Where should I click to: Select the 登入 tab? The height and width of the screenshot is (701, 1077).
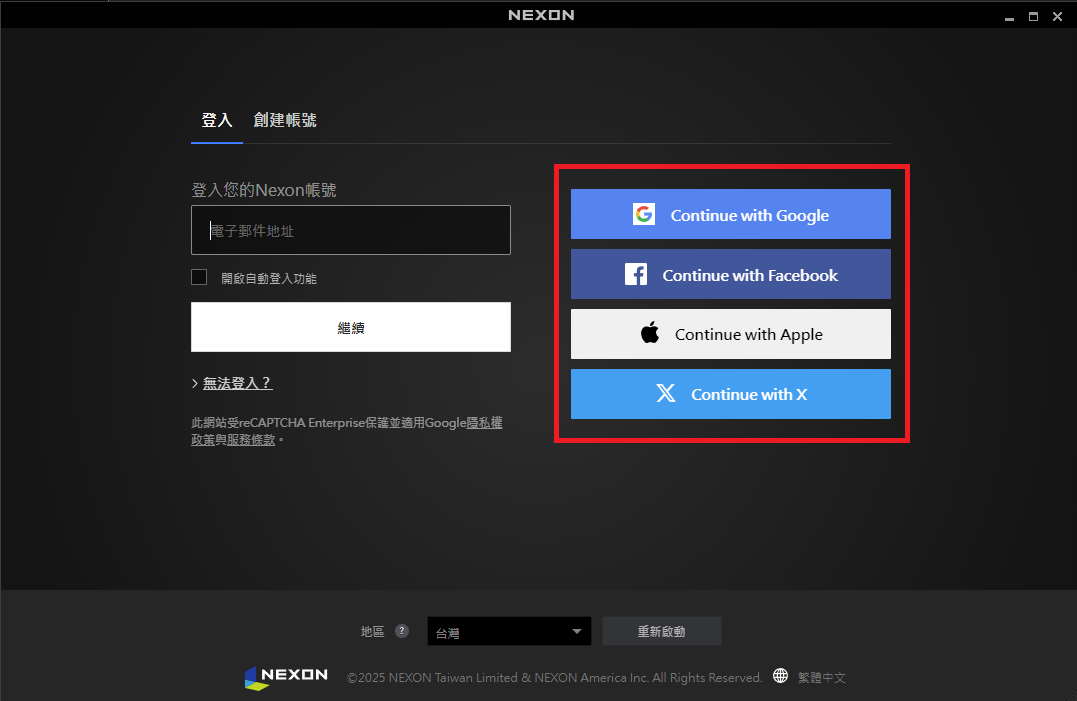tap(217, 119)
